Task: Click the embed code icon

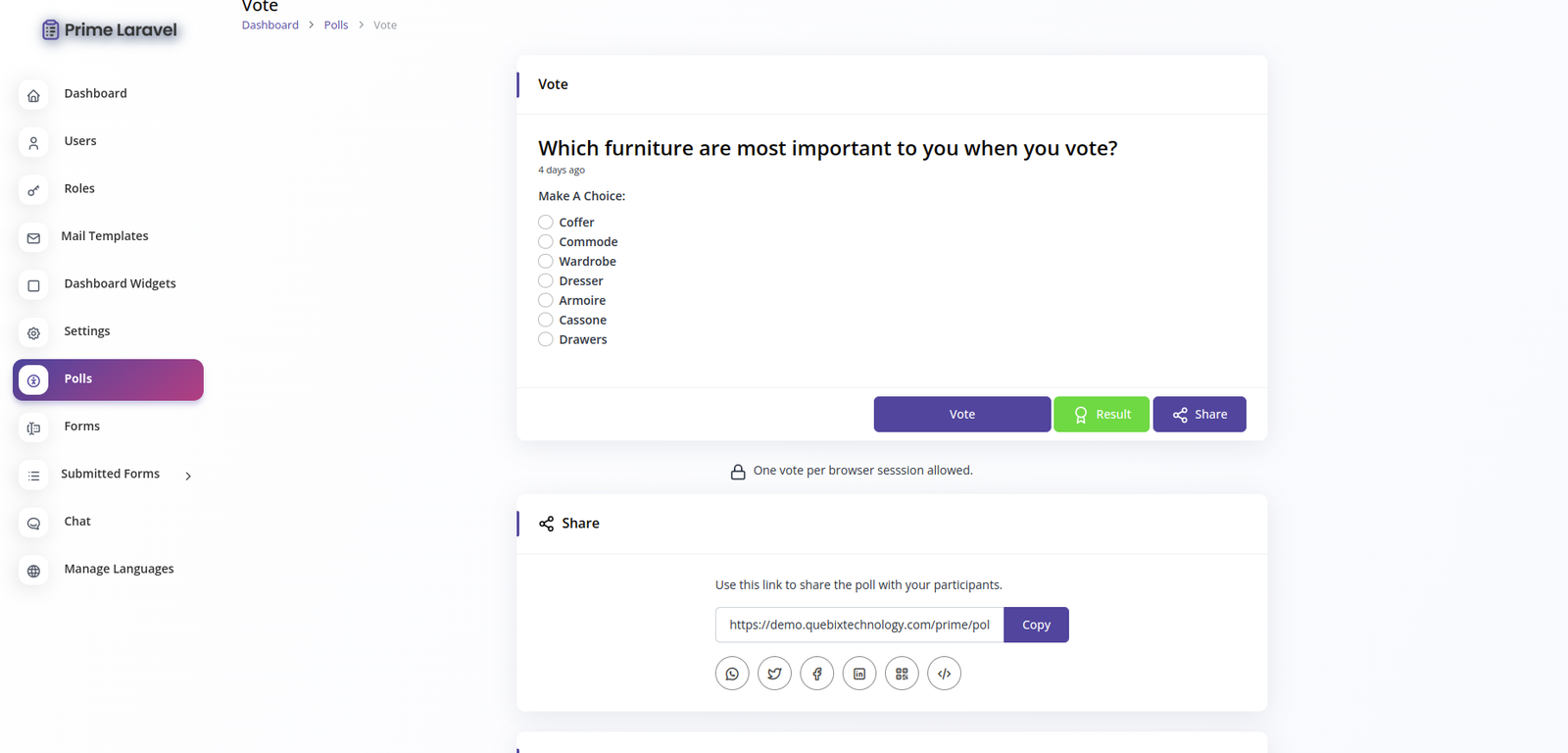Action: 945,674
